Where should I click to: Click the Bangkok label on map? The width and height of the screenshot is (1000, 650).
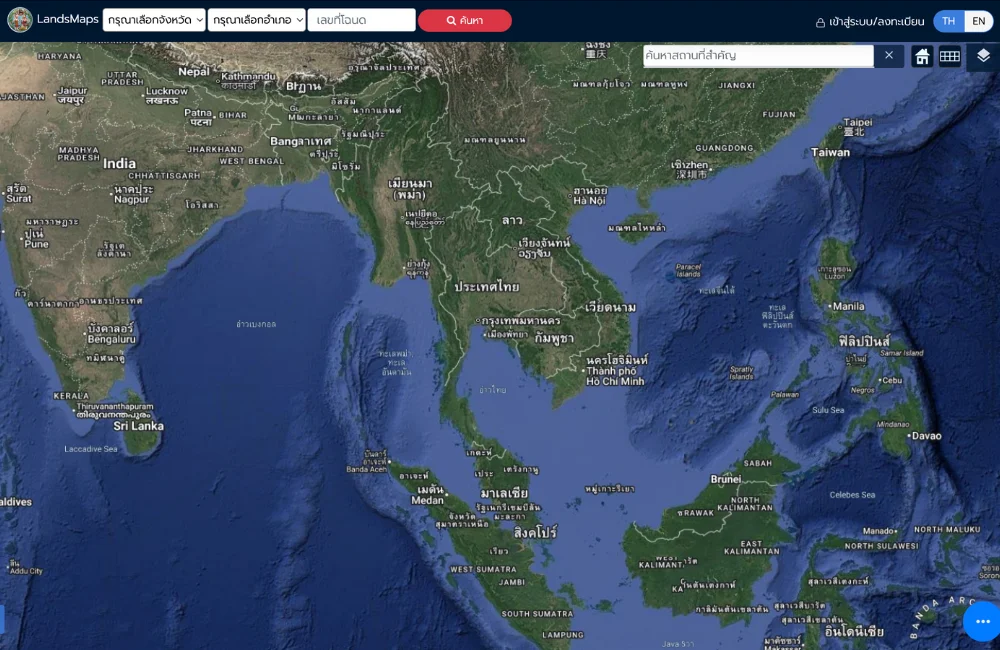coord(520,321)
